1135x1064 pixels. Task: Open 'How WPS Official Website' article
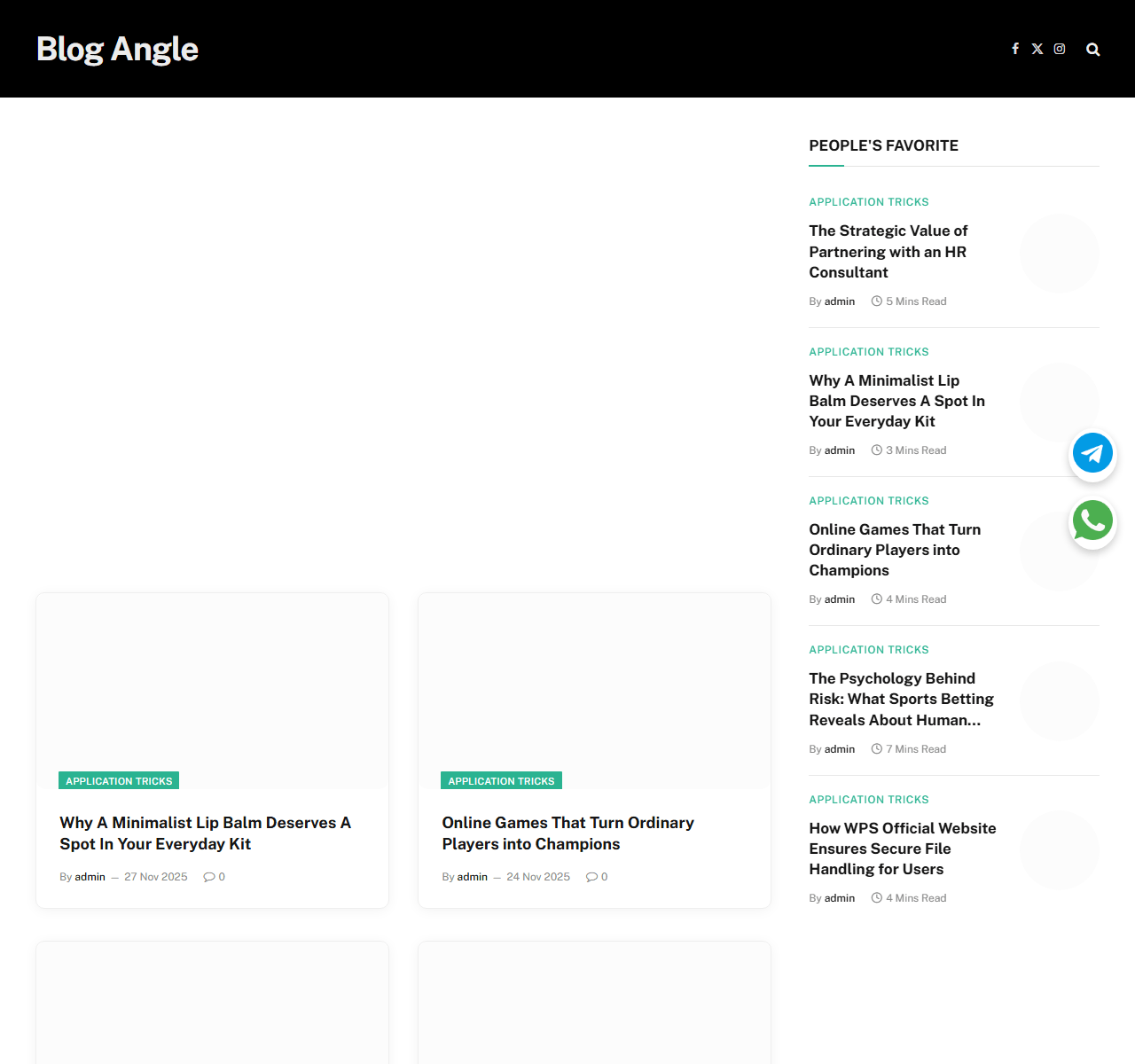(902, 849)
